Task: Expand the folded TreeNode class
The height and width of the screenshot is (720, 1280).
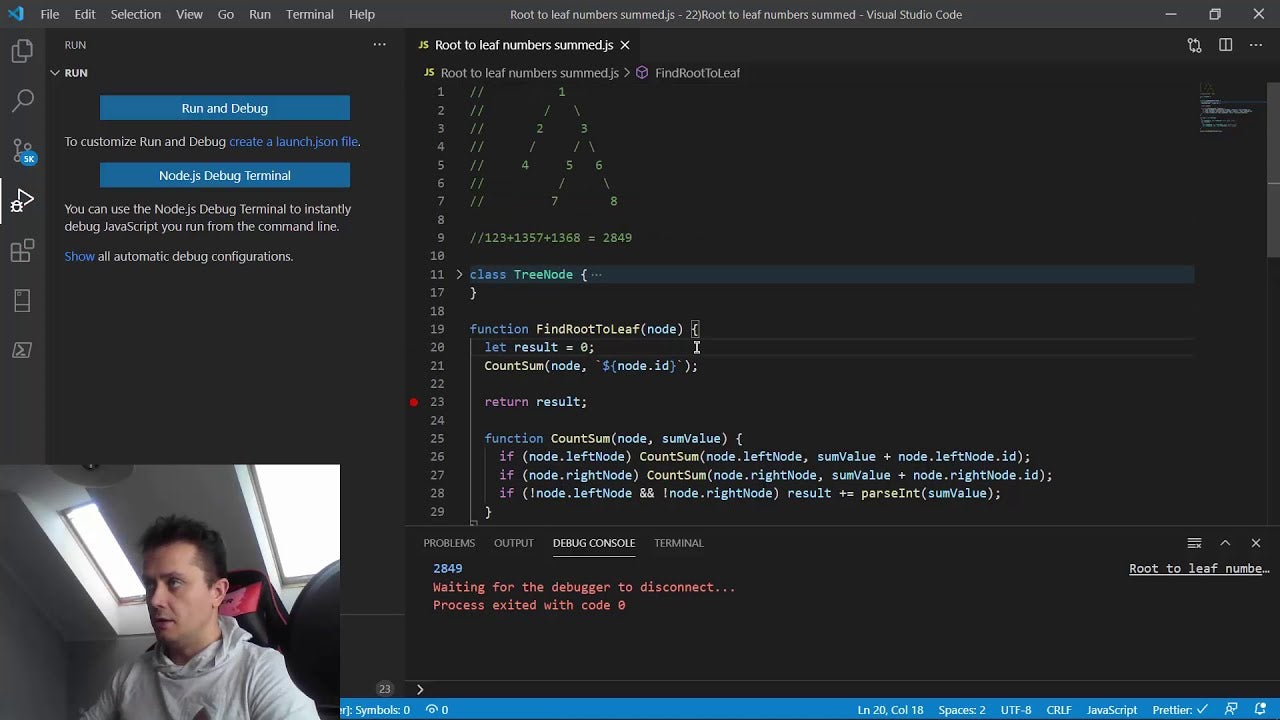Action: [x=459, y=275]
